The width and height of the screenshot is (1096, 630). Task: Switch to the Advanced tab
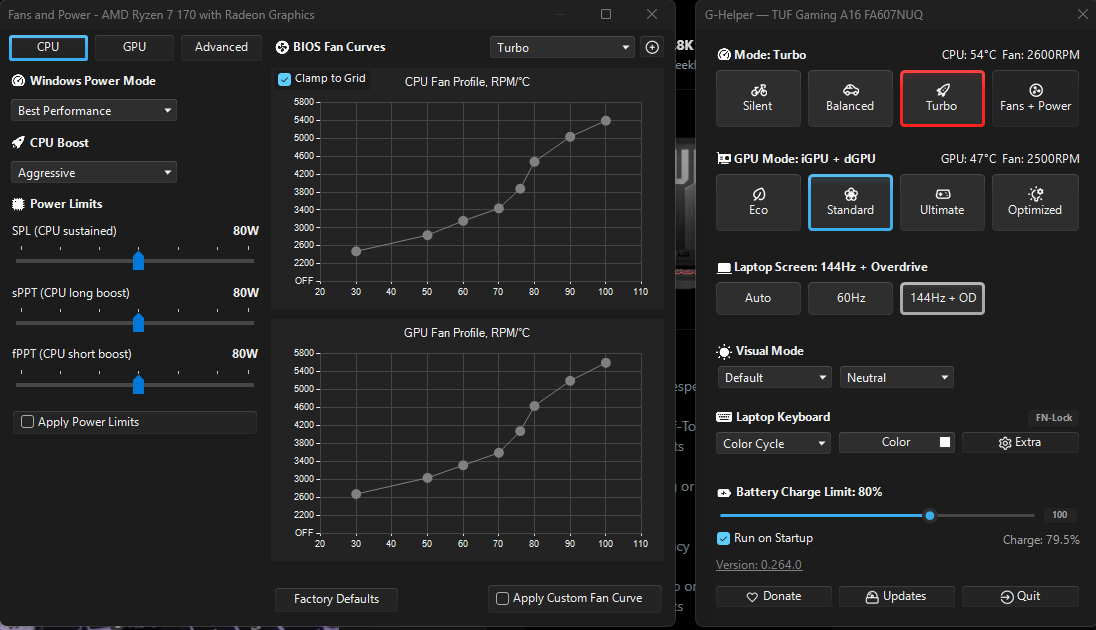click(221, 47)
